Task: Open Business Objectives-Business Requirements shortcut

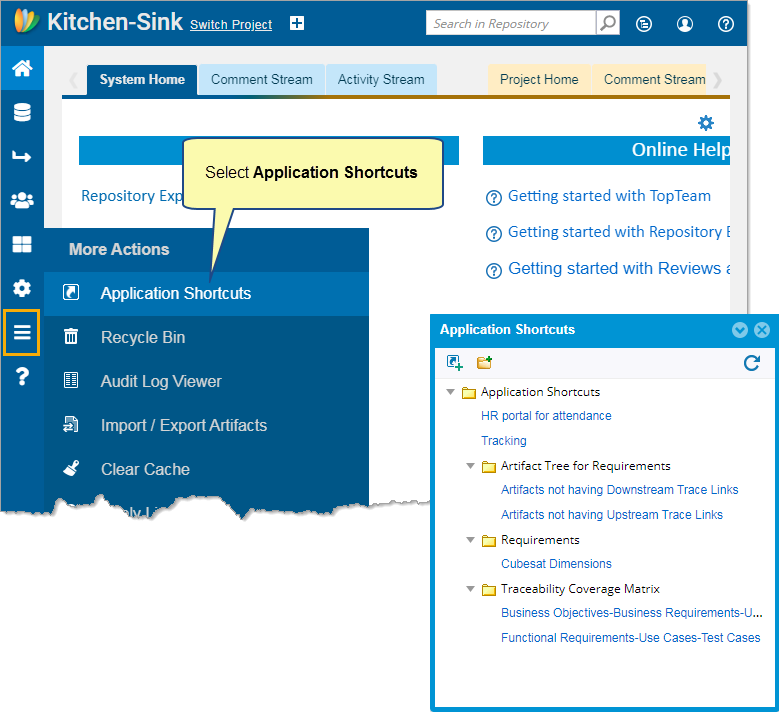Action: pos(631,613)
